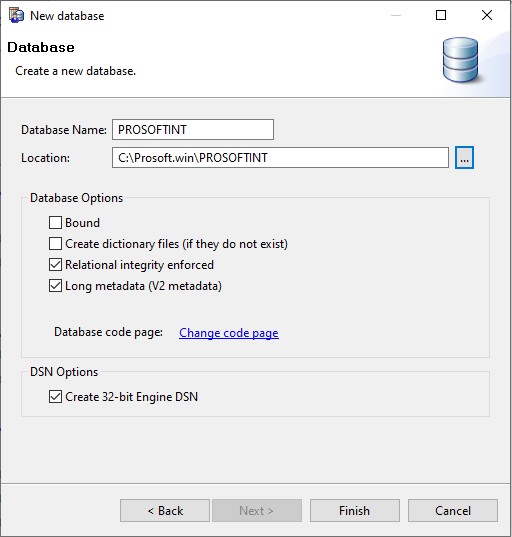Cancel the new database wizard
The image size is (512, 537).
pos(453,511)
